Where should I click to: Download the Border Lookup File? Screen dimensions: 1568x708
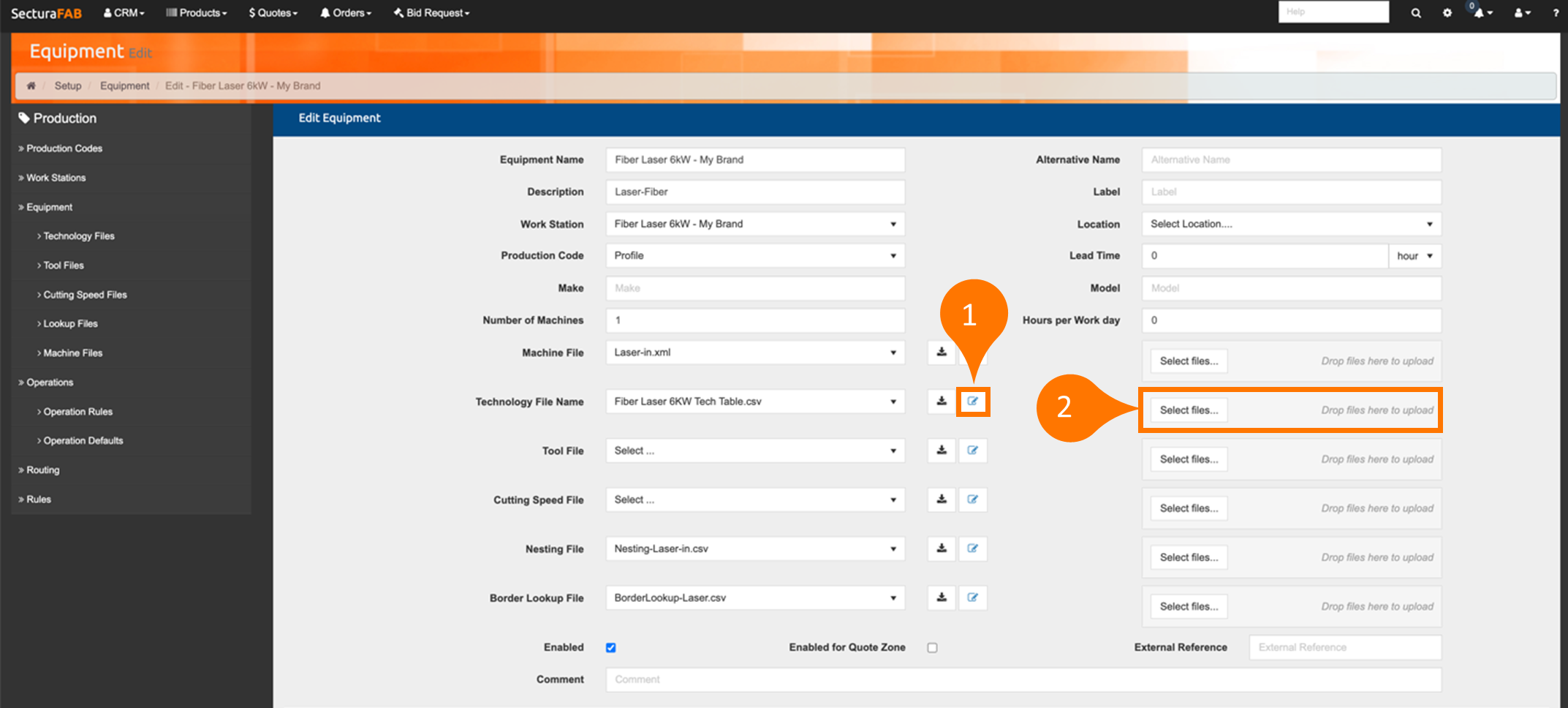tap(942, 598)
